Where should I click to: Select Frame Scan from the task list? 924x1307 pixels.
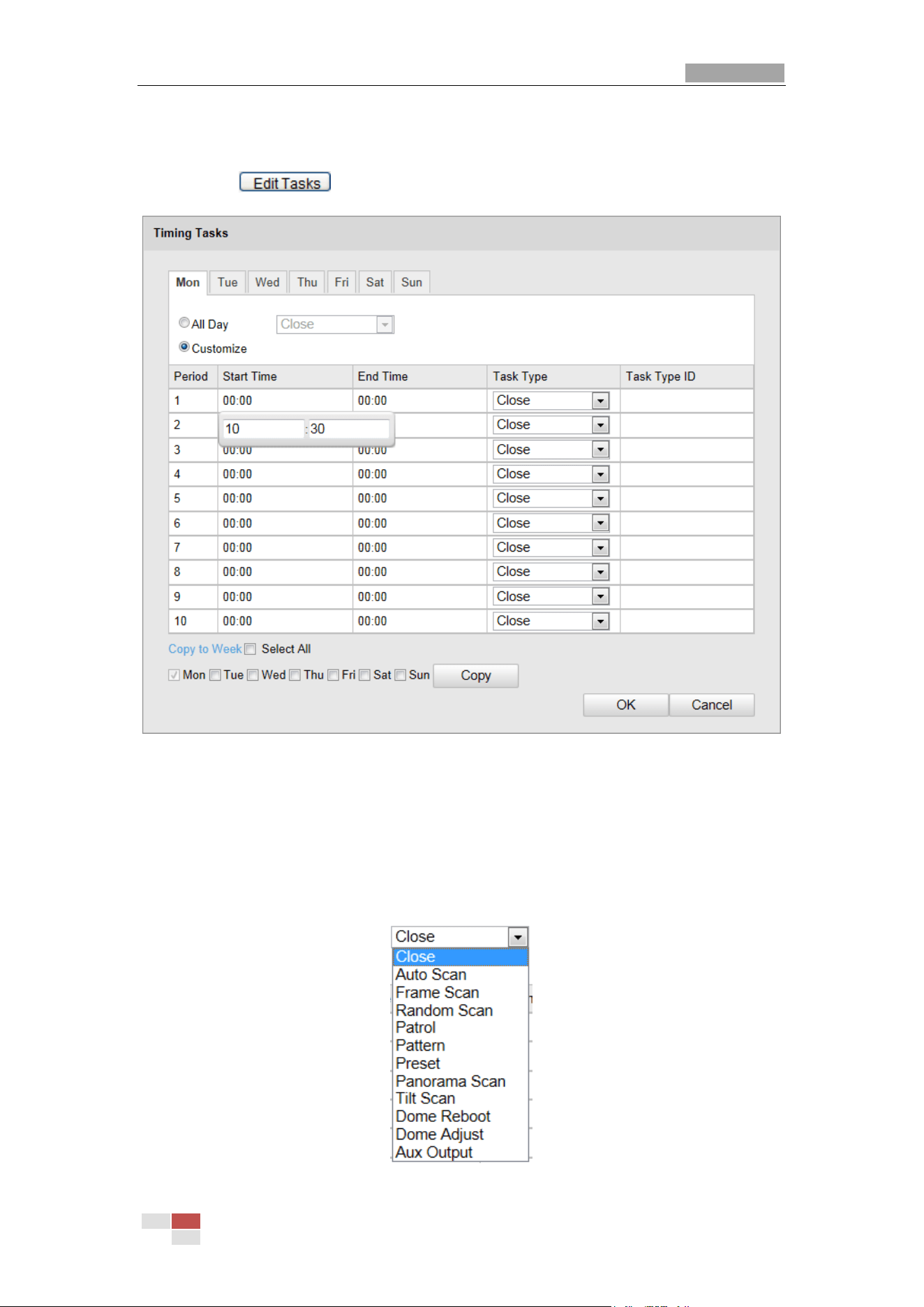pos(461,993)
